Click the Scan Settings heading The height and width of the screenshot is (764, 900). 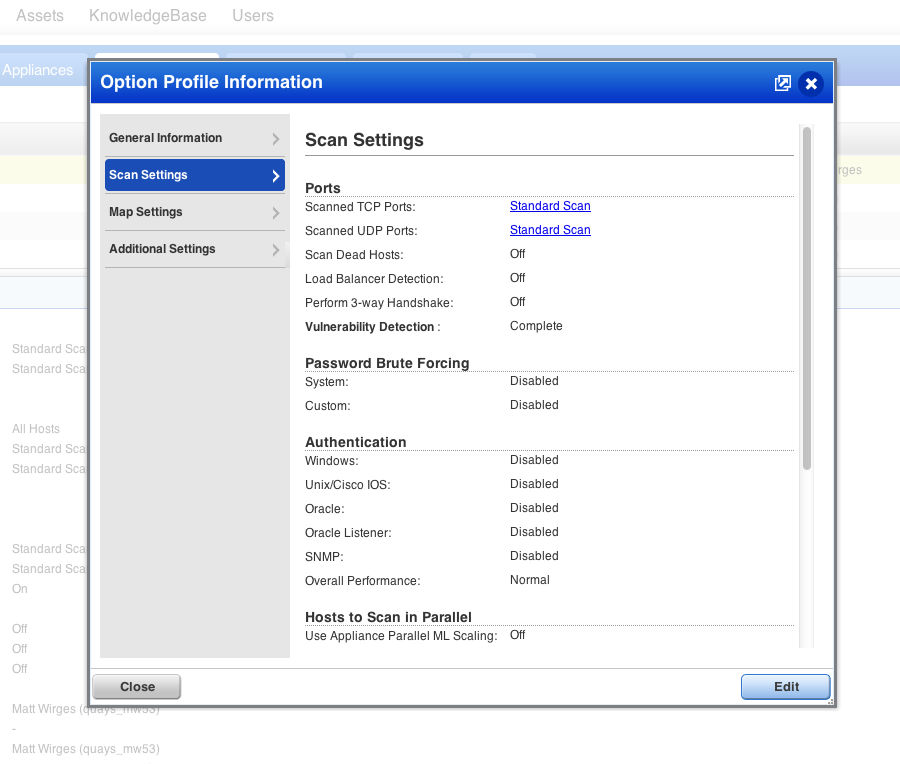[364, 140]
